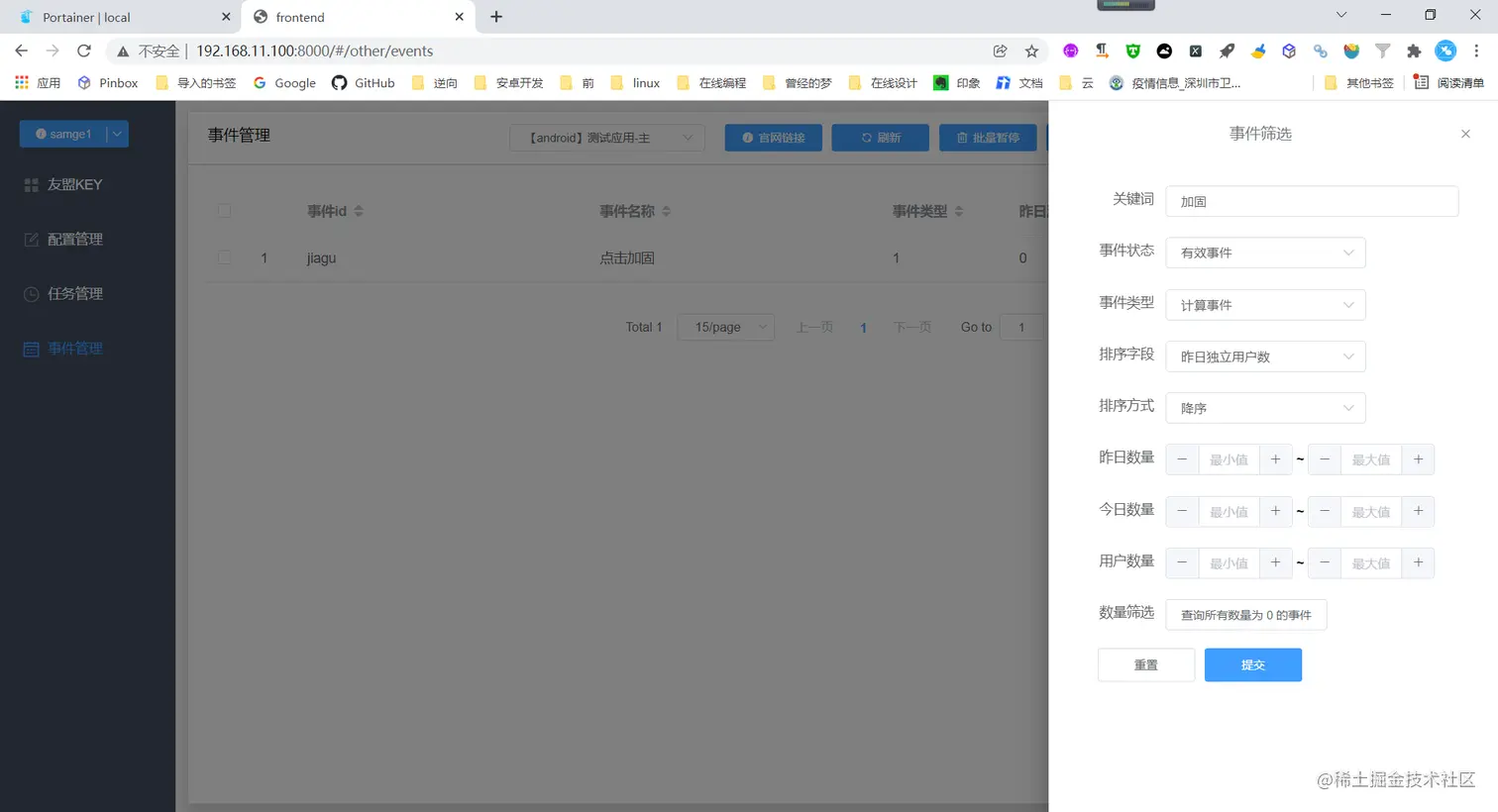Open 任务管理 in the sidebar

pyautogui.click(x=74, y=293)
